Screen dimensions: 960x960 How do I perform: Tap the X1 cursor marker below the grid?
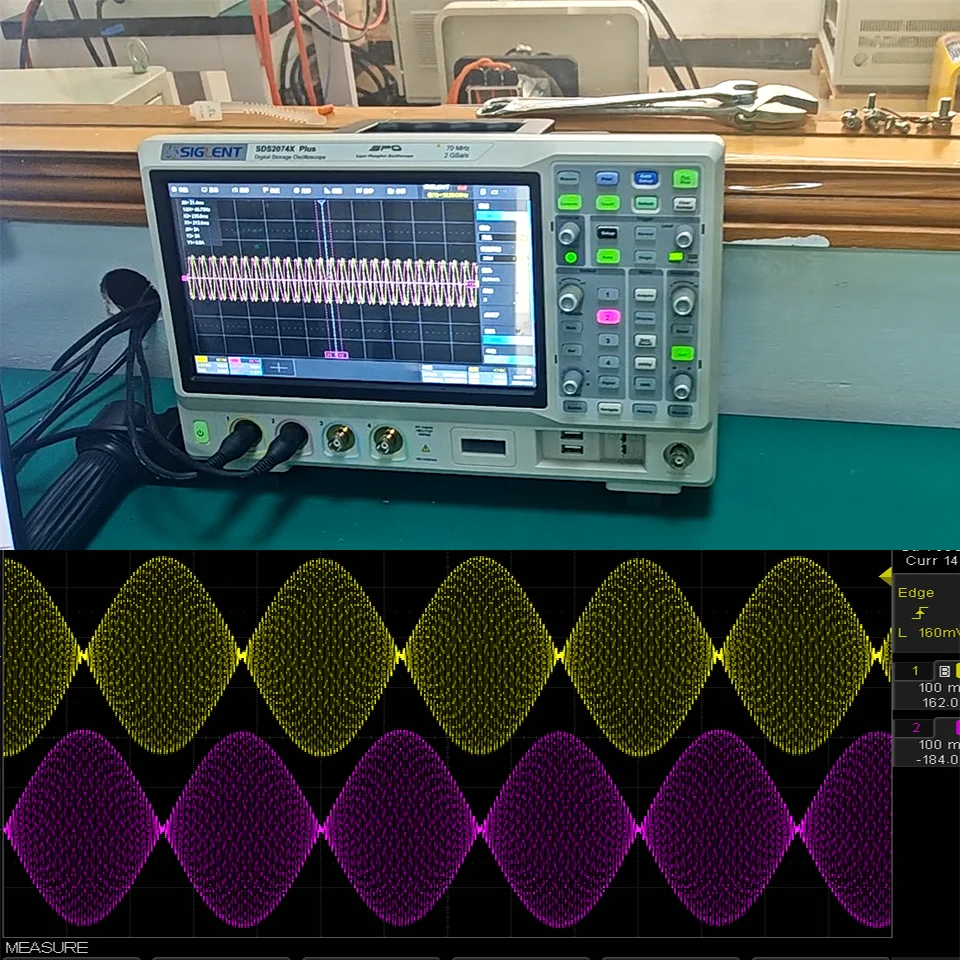click(x=329, y=354)
